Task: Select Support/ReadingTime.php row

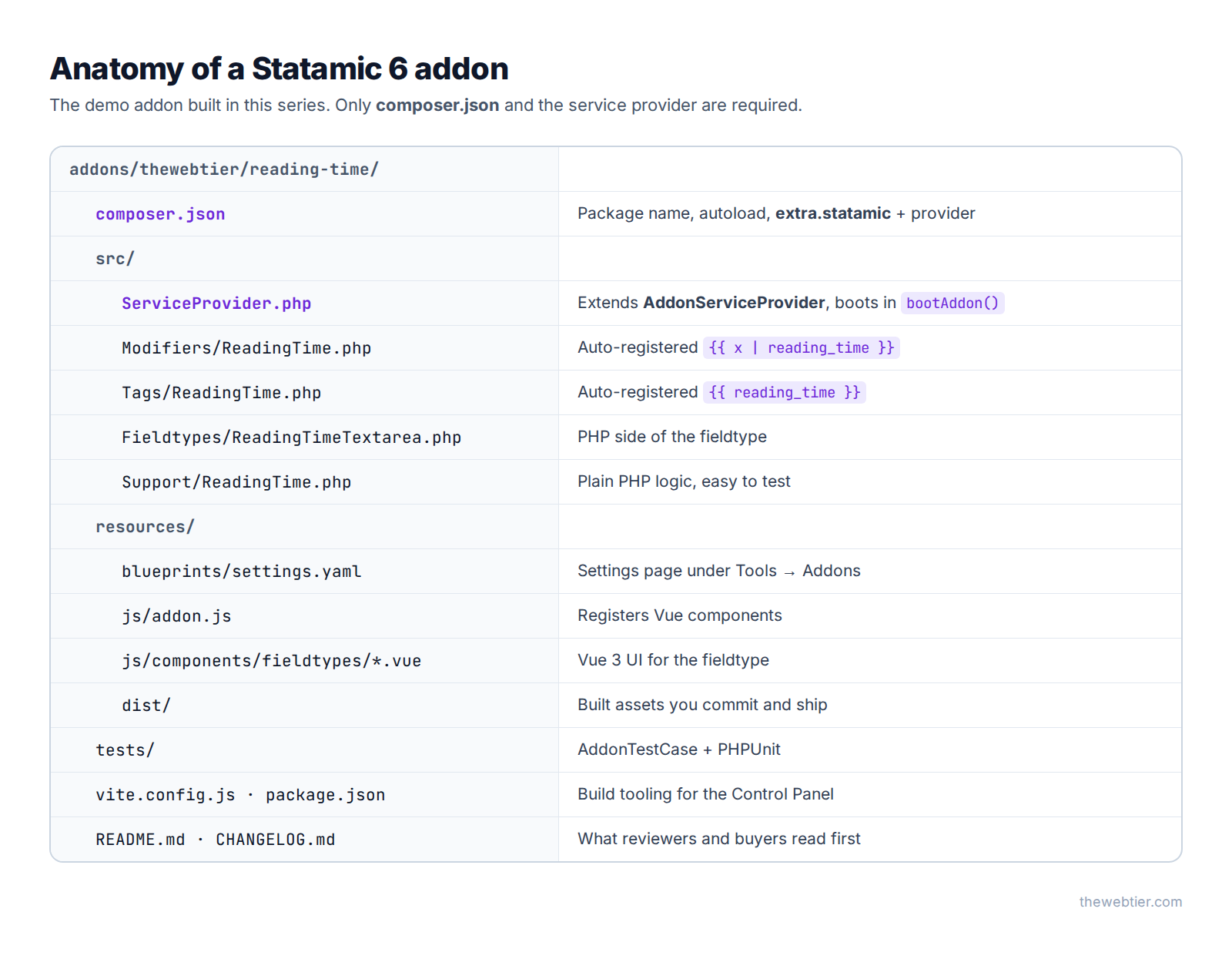Action: click(616, 482)
